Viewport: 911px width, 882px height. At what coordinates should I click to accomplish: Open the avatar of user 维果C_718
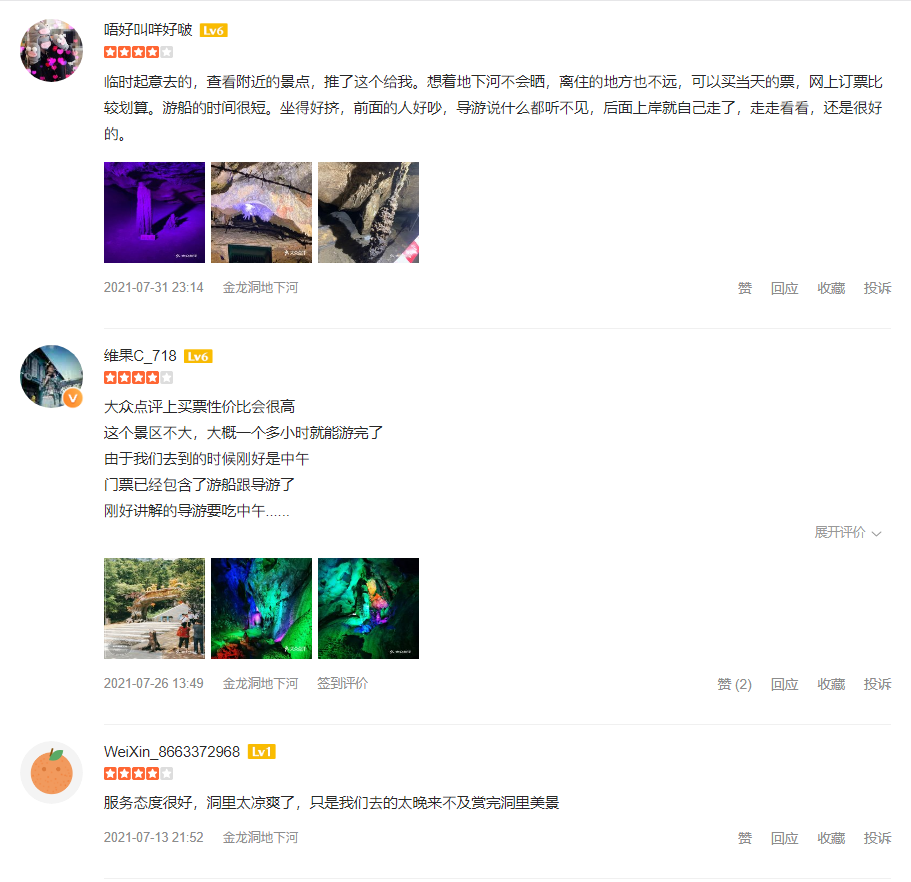51,377
